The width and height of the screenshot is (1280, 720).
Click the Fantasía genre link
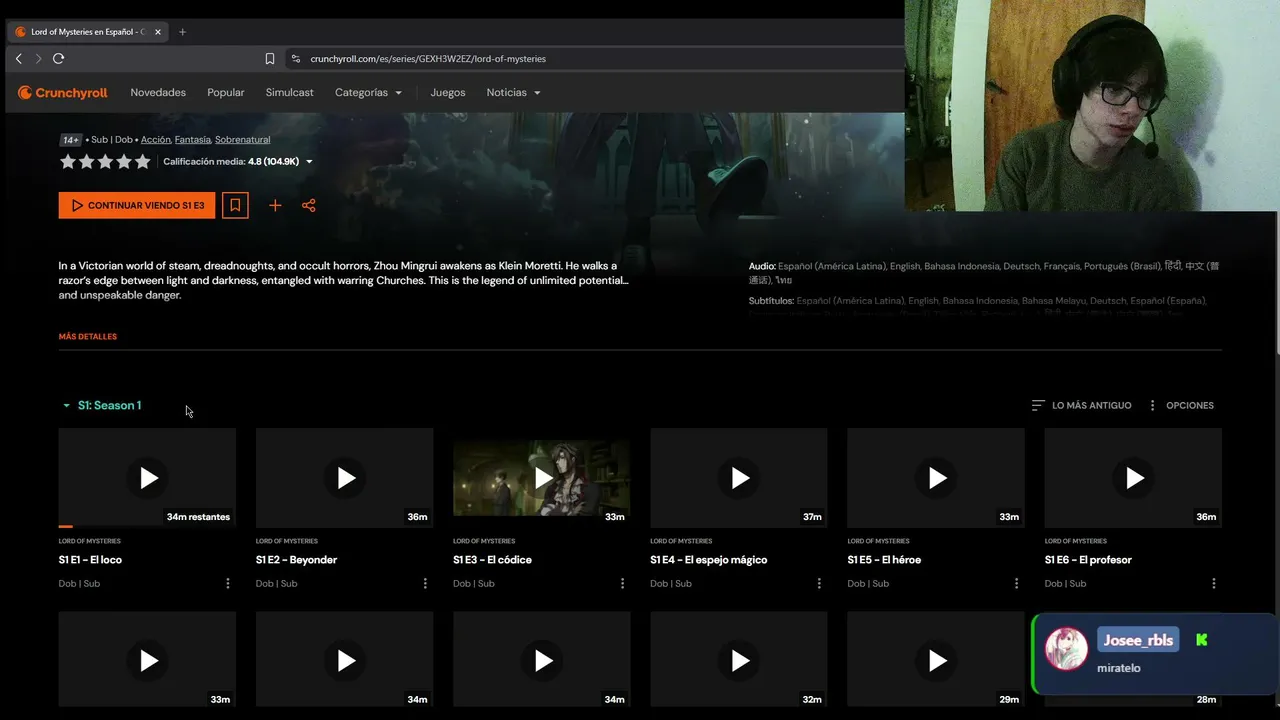193,140
